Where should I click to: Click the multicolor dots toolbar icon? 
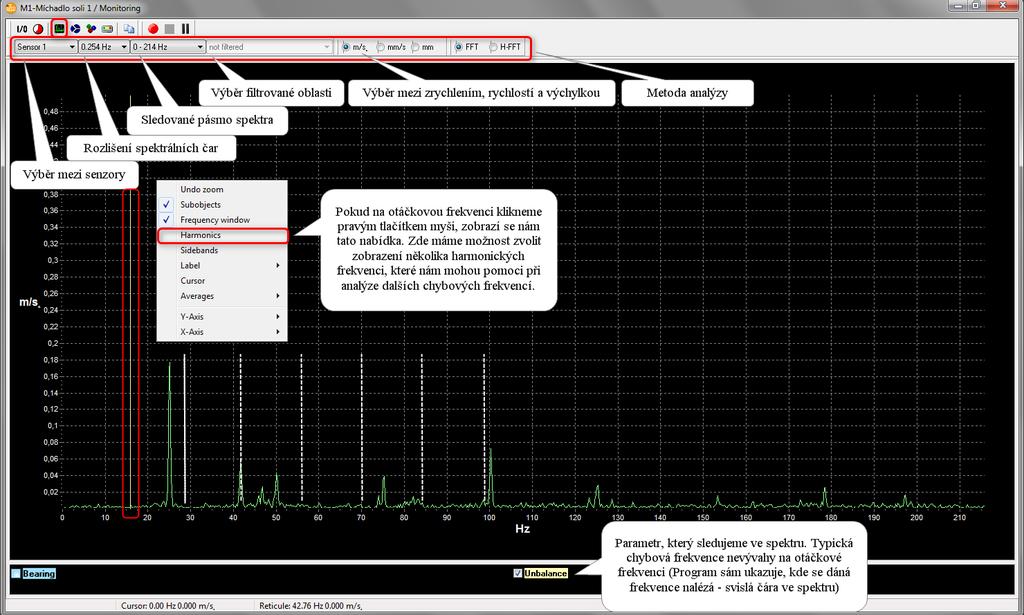(91, 29)
